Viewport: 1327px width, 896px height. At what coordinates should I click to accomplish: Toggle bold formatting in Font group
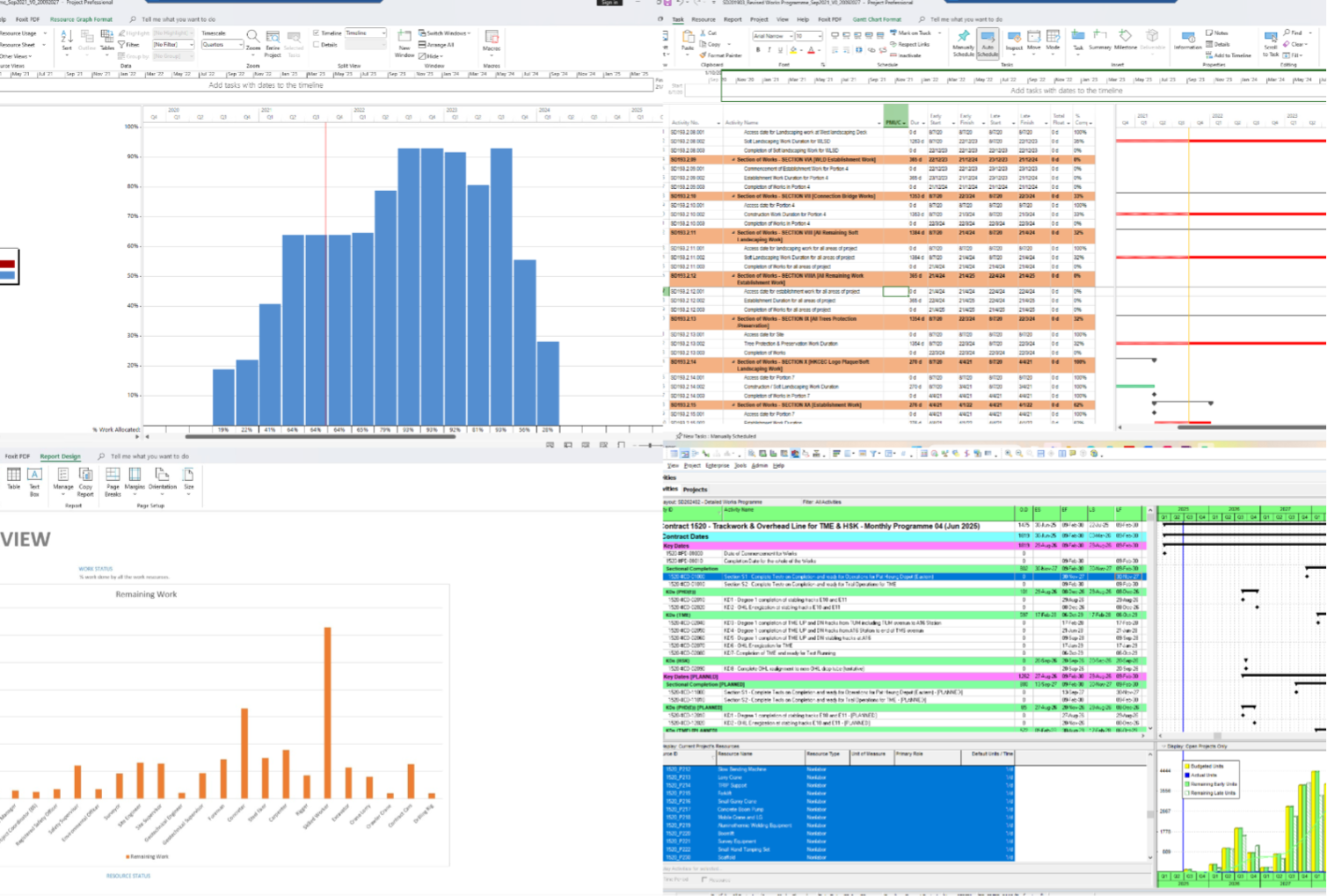point(758,50)
